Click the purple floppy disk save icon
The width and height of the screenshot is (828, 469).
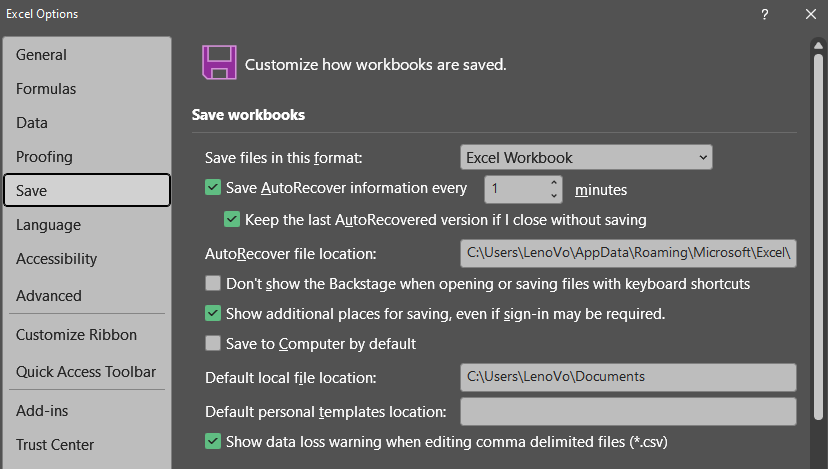(x=218, y=62)
